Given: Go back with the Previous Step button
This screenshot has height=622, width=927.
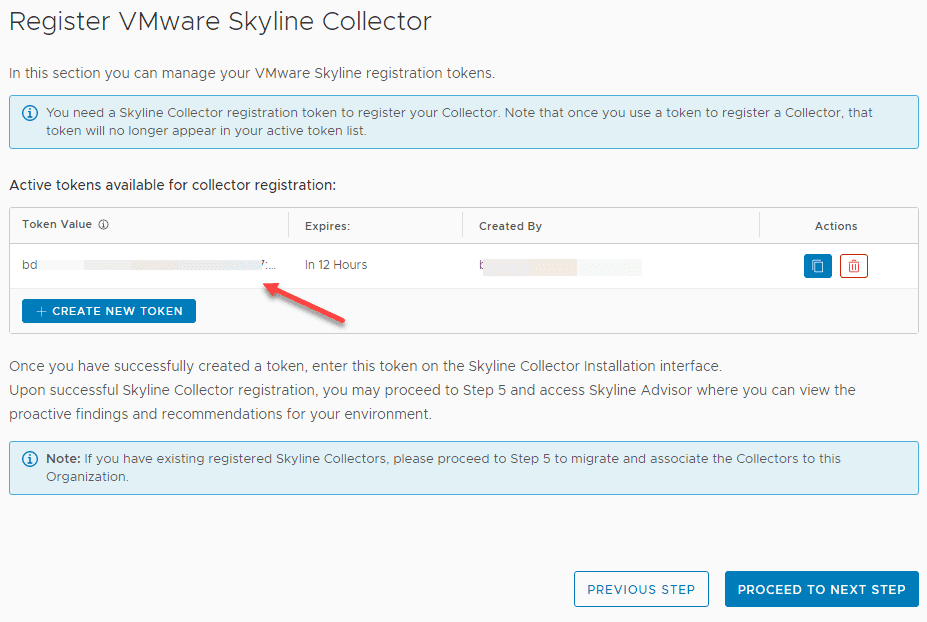Looking at the screenshot, I should point(641,589).
